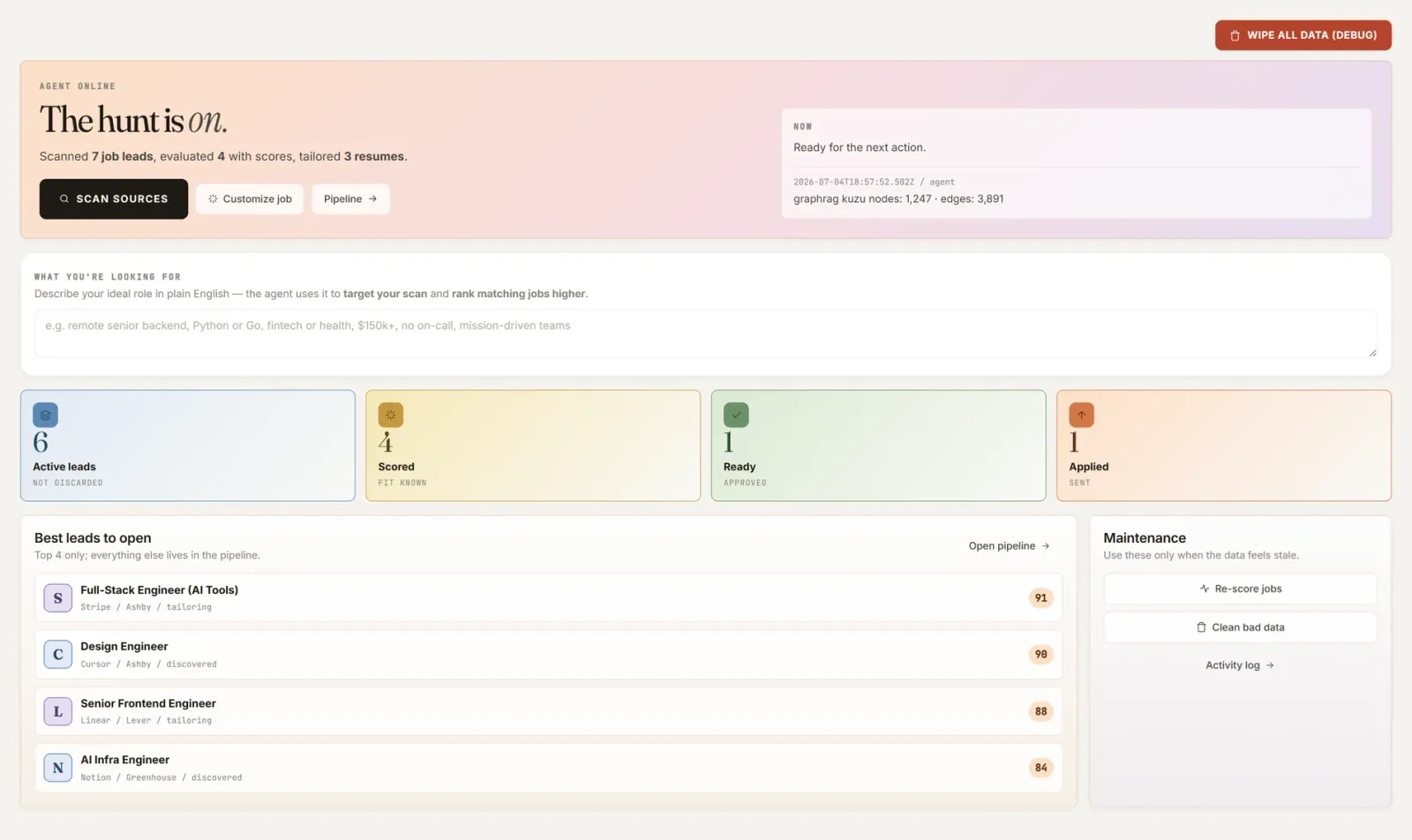This screenshot has height=840, width=1412.
Task: Click the Stripe S company avatar
Action: [x=58, y=598]
